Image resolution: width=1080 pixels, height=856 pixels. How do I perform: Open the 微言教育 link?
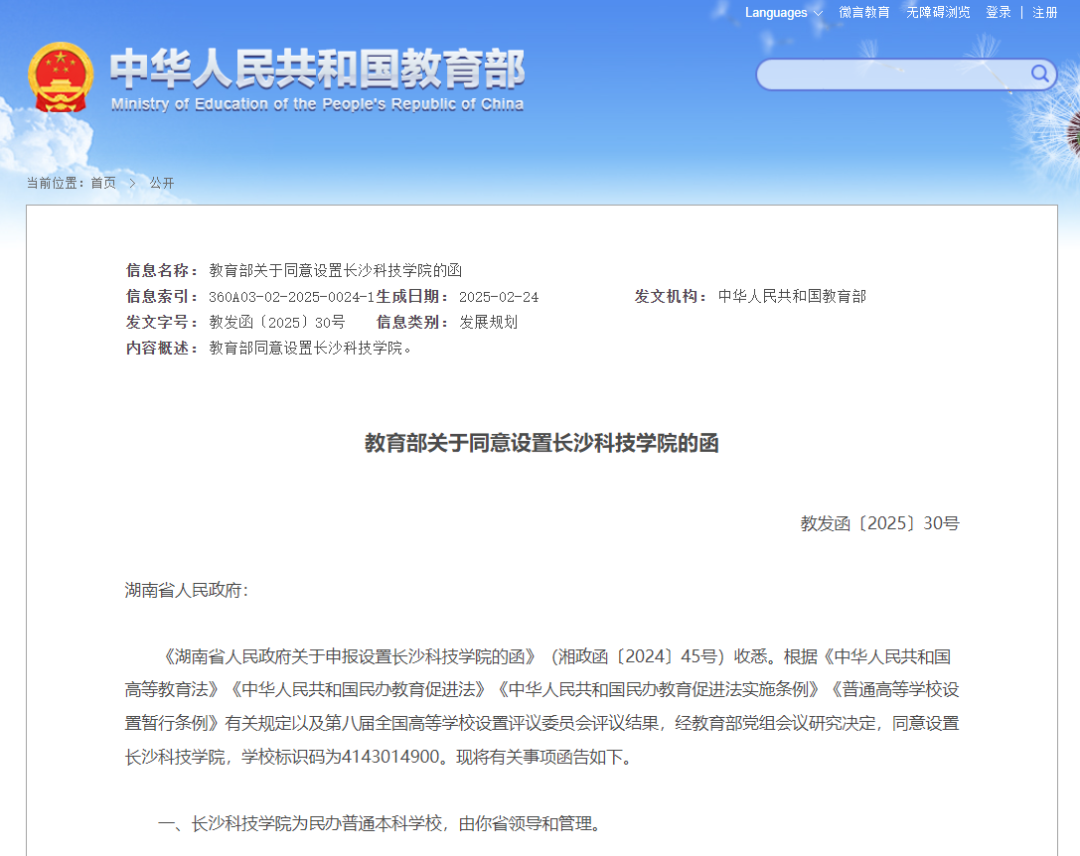click(866, 13)
